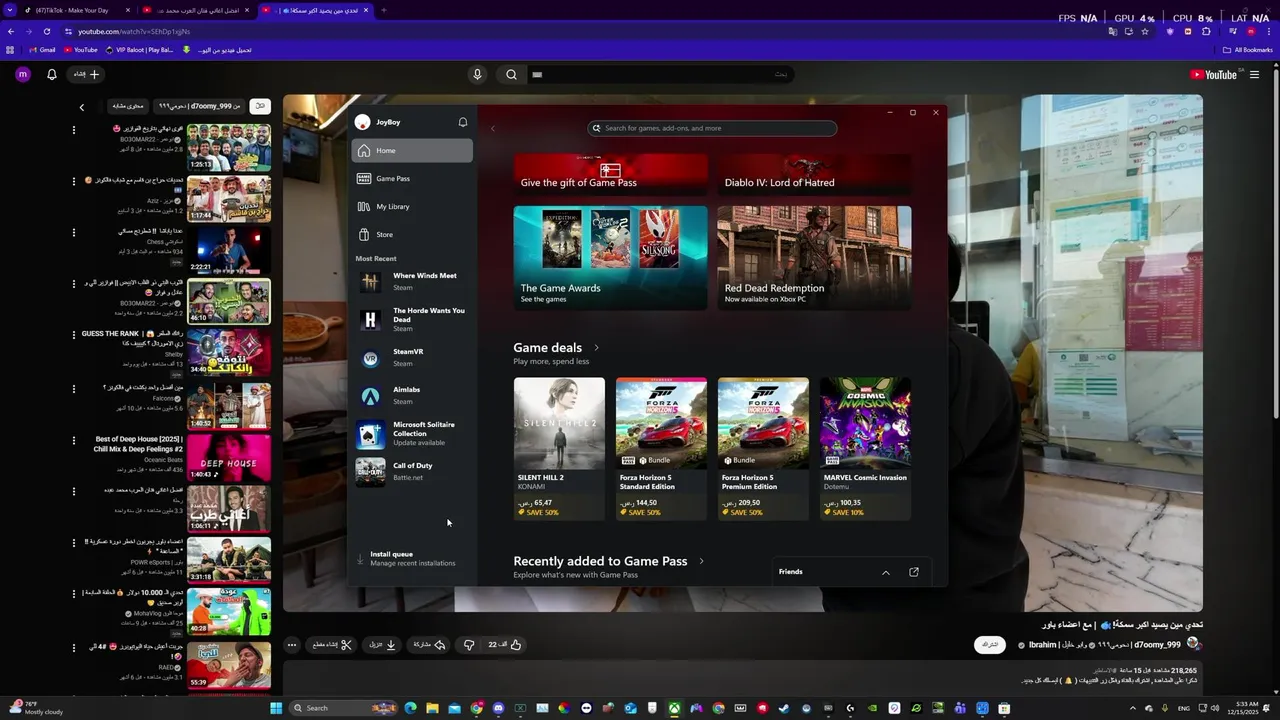Click Download button under video
The image size is (1280, 720).
382,645
